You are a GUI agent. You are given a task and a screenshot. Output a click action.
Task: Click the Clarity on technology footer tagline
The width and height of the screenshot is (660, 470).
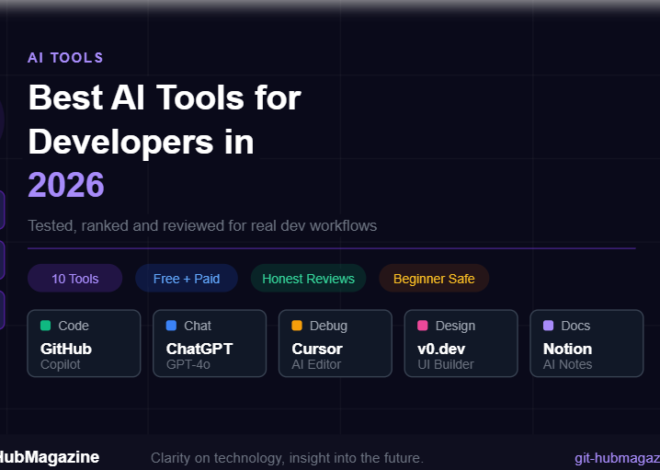tap(287, 458)
